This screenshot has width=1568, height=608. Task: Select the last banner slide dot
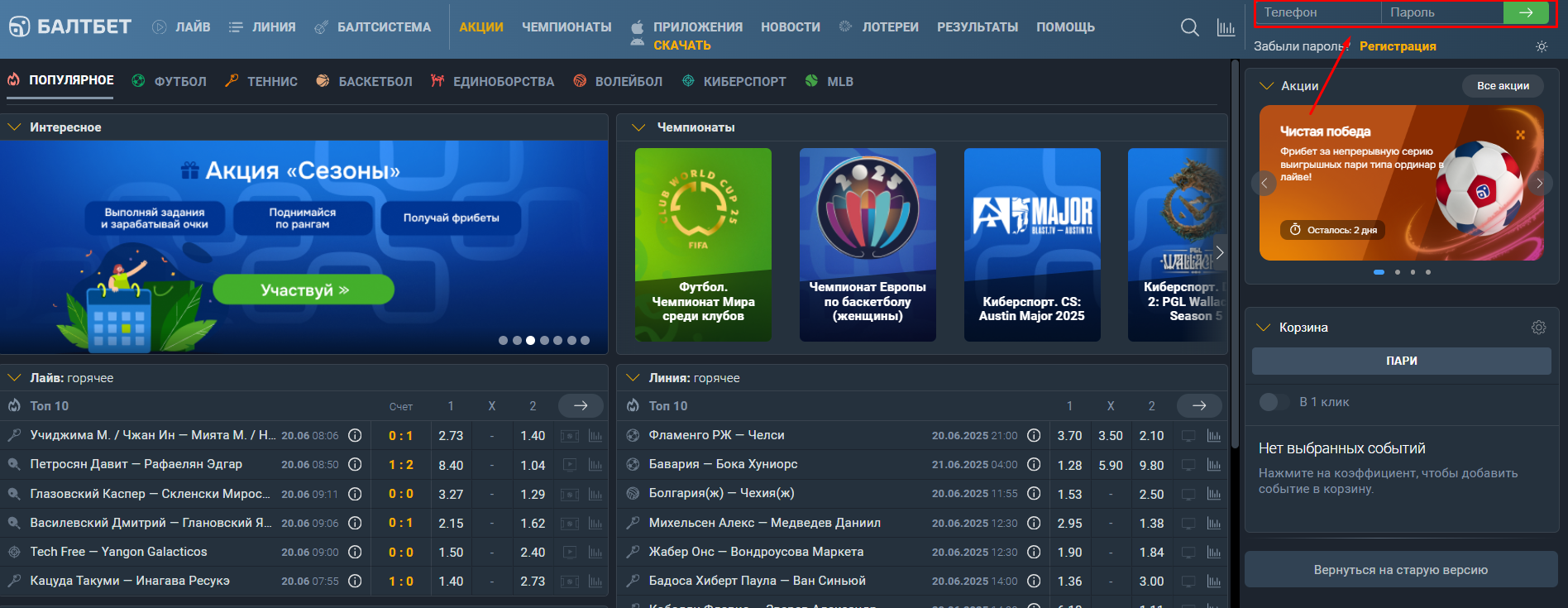click(x=585, y=340)
